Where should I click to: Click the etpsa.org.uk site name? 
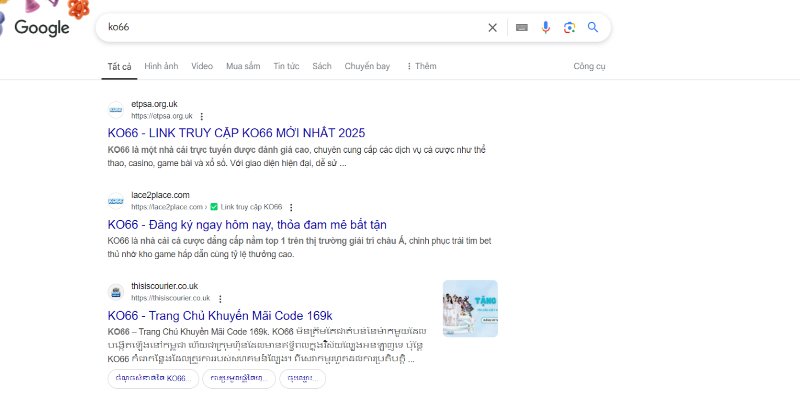coord(154,104)
